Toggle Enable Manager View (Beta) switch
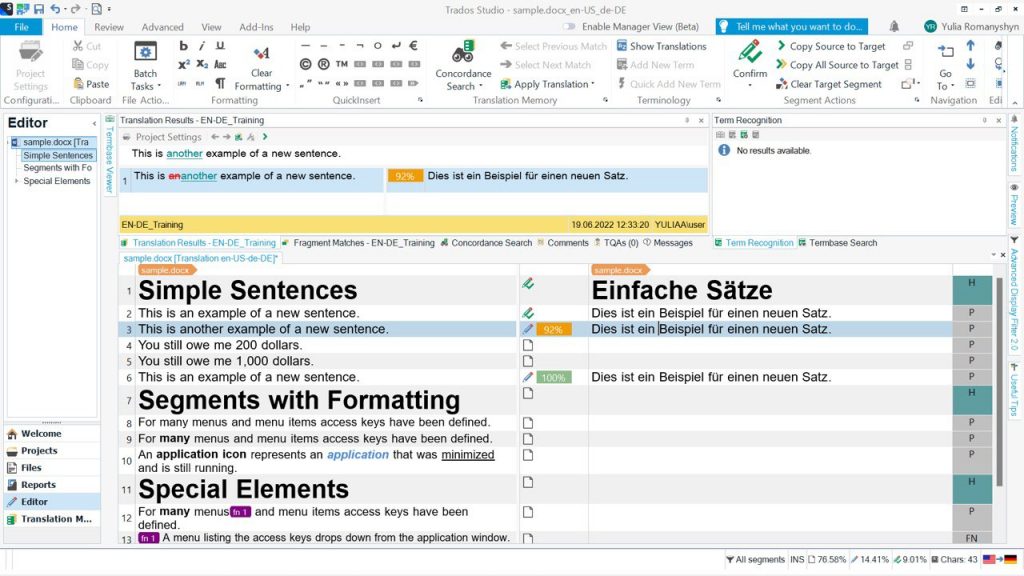 (x=569, y=27)
